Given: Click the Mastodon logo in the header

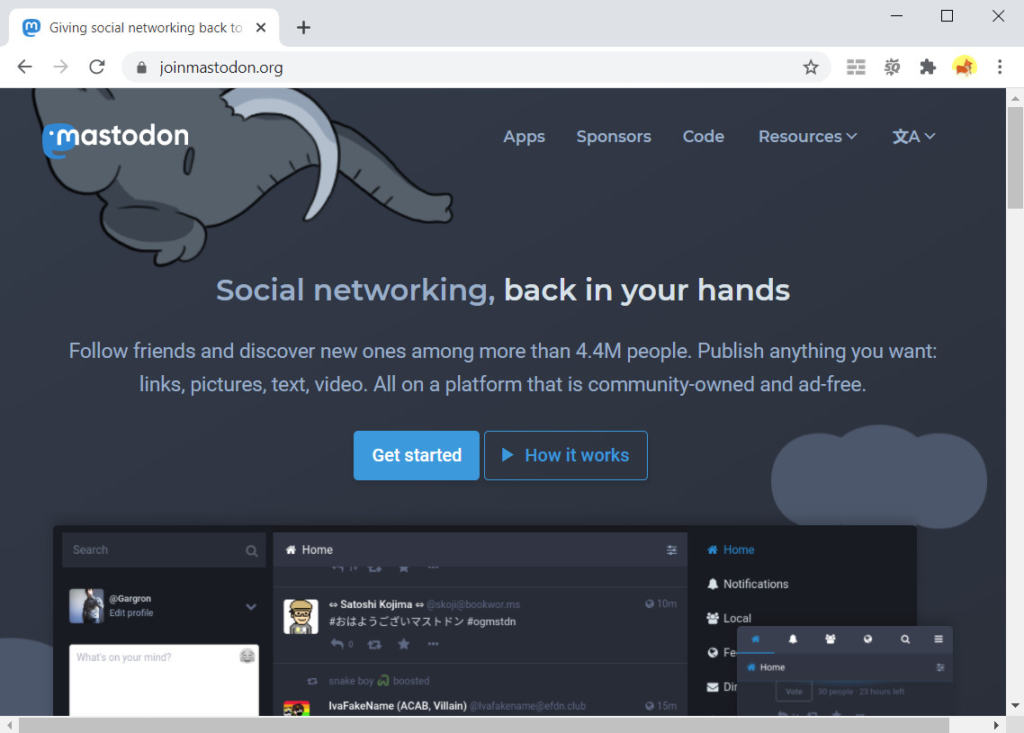Looking at the screenshot, I should coord(116,138).
